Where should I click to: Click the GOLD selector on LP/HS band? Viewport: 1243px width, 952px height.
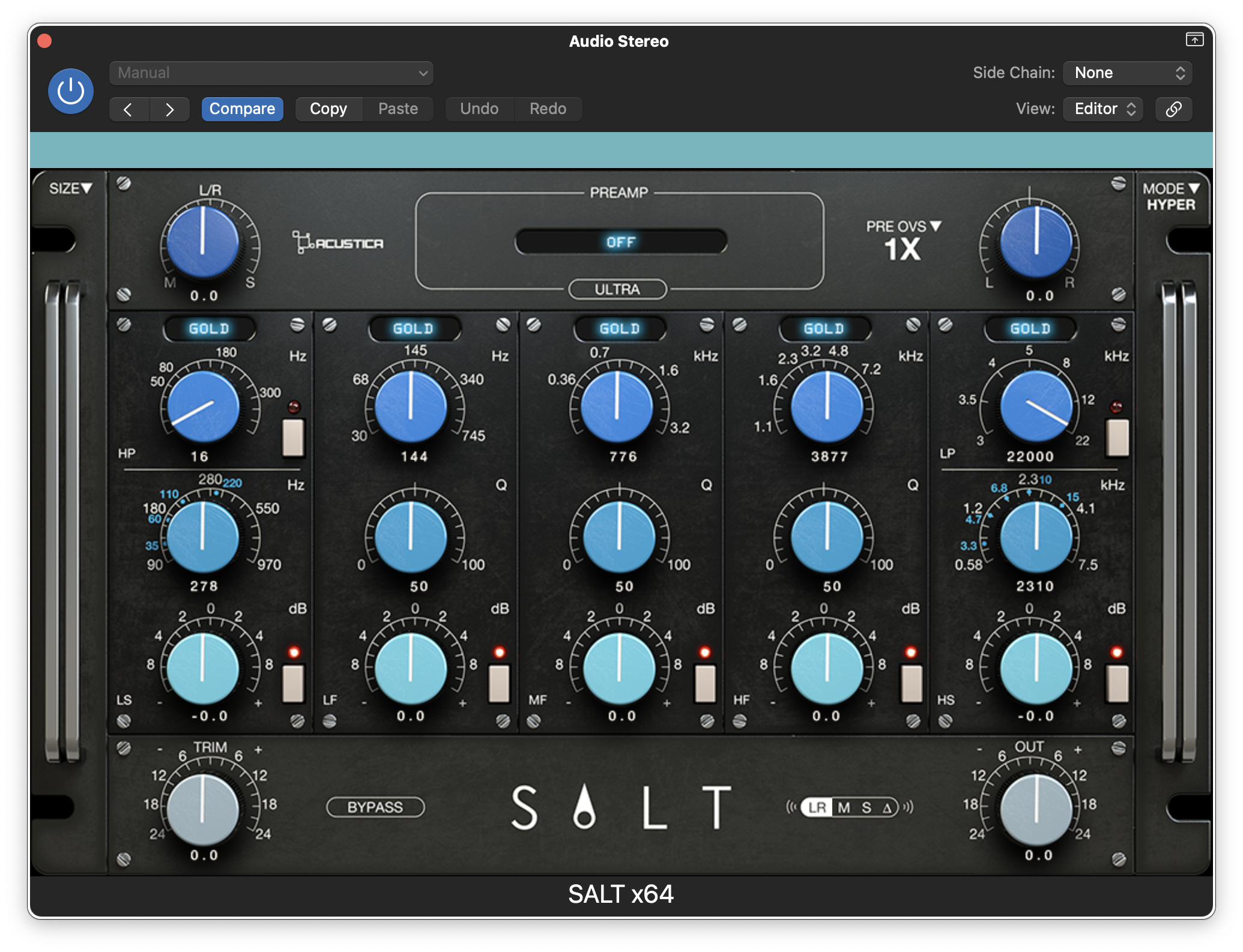[x=1030, y=328]
